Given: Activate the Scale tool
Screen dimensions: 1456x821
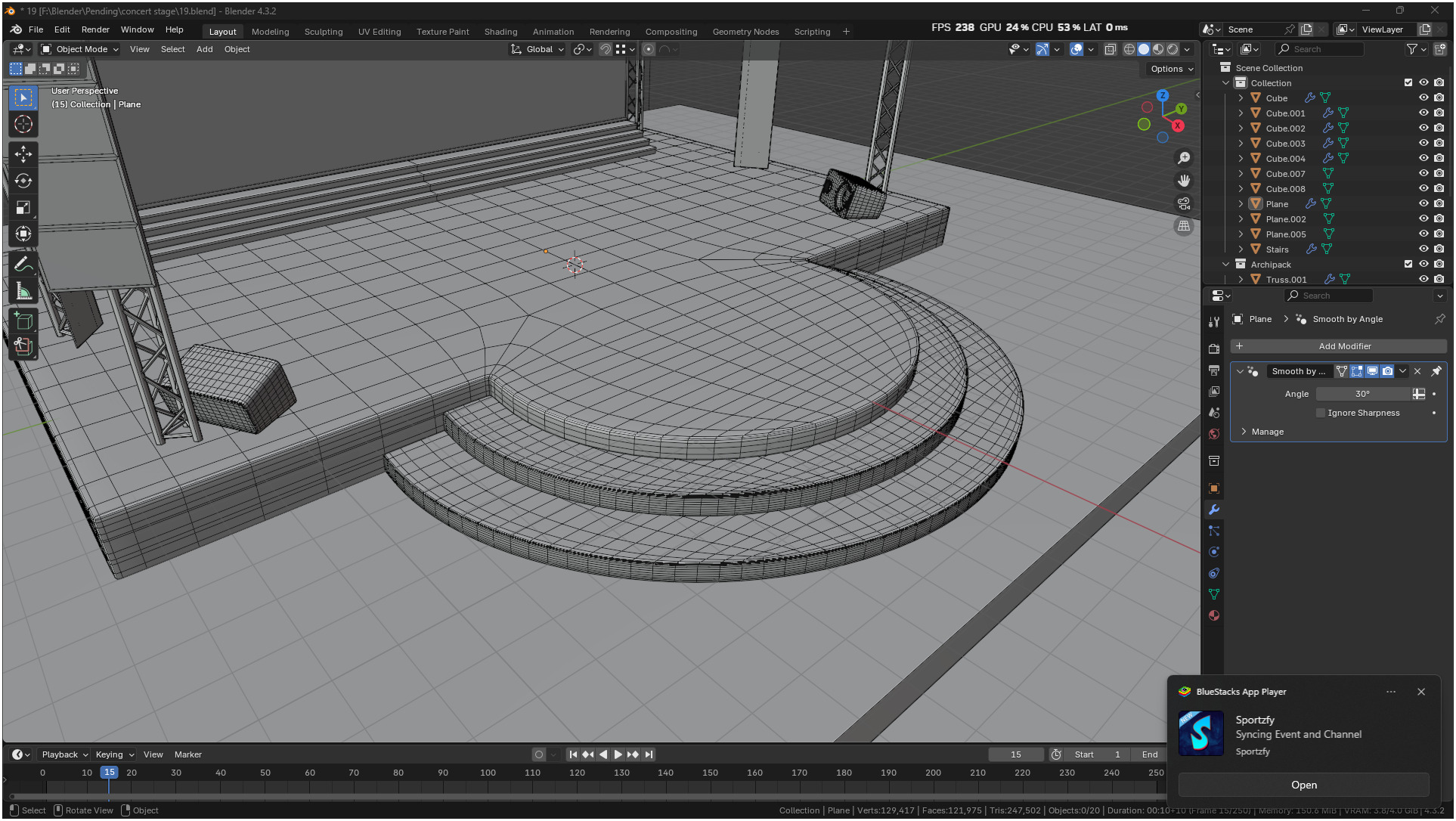Looking at the screenshot, I should click(x=23, y=207).
